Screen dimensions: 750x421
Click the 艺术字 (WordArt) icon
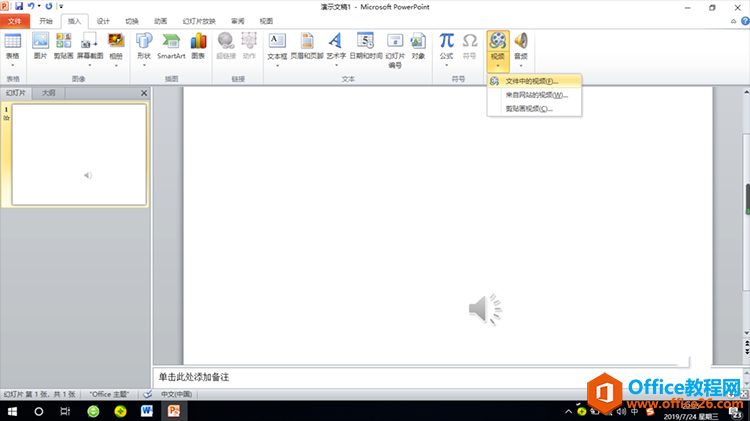pyautogui.click(x=335, y=45)
